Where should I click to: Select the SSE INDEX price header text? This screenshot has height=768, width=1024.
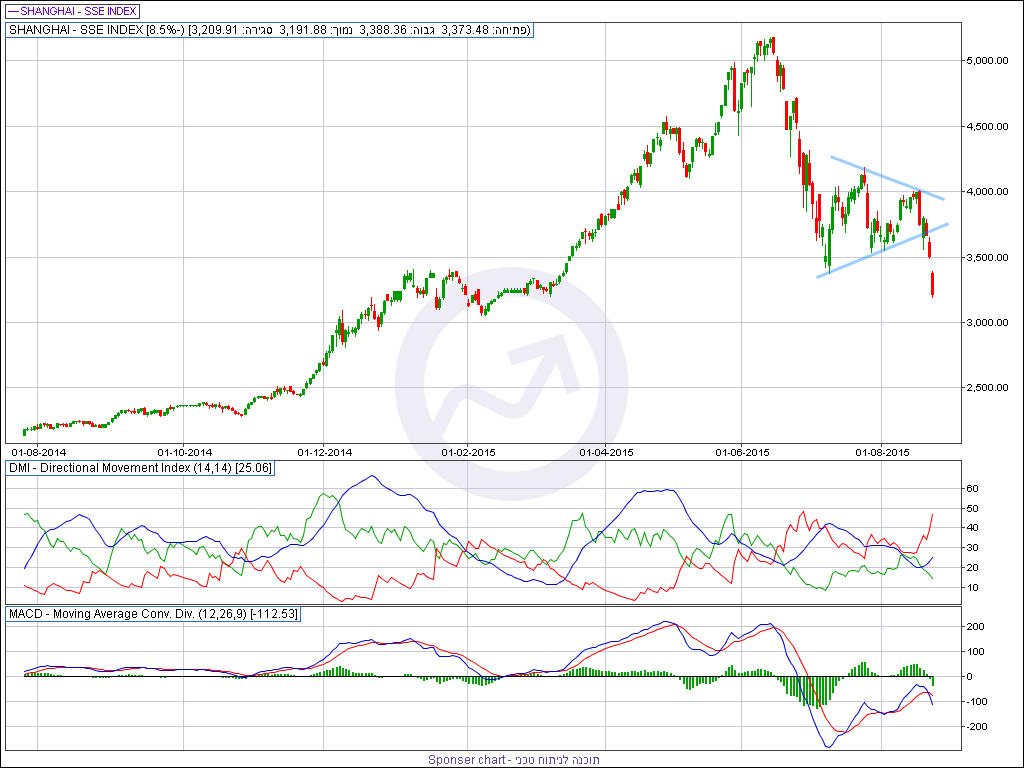[x=270, y=30]
